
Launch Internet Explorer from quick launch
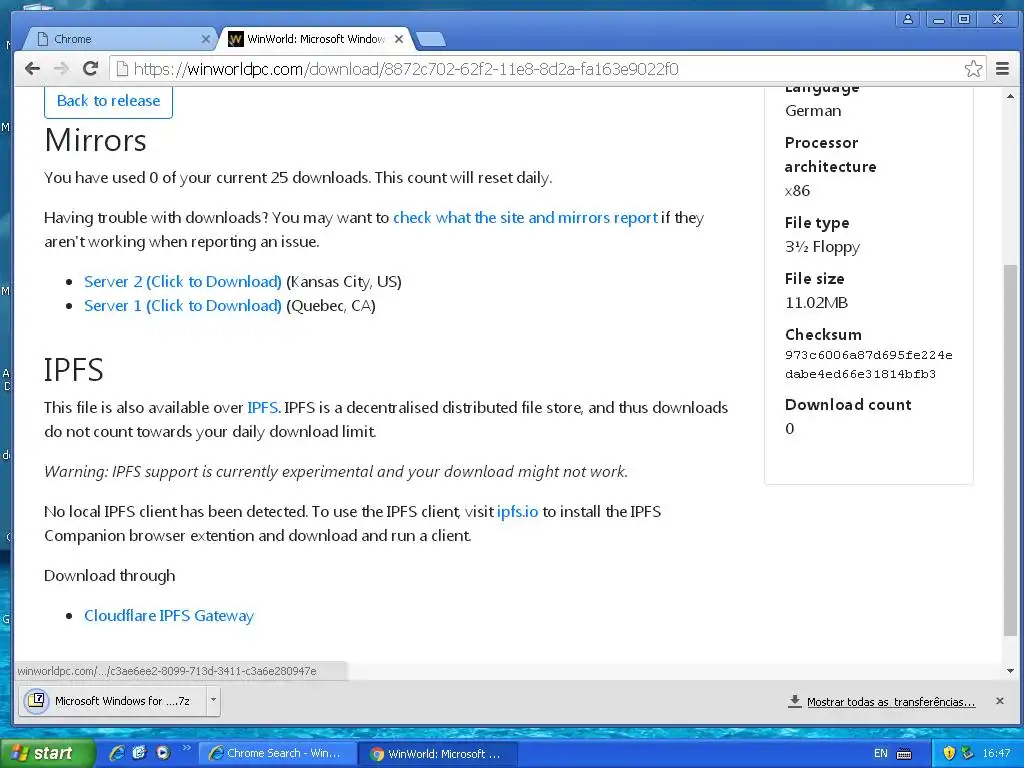(117, 753)
